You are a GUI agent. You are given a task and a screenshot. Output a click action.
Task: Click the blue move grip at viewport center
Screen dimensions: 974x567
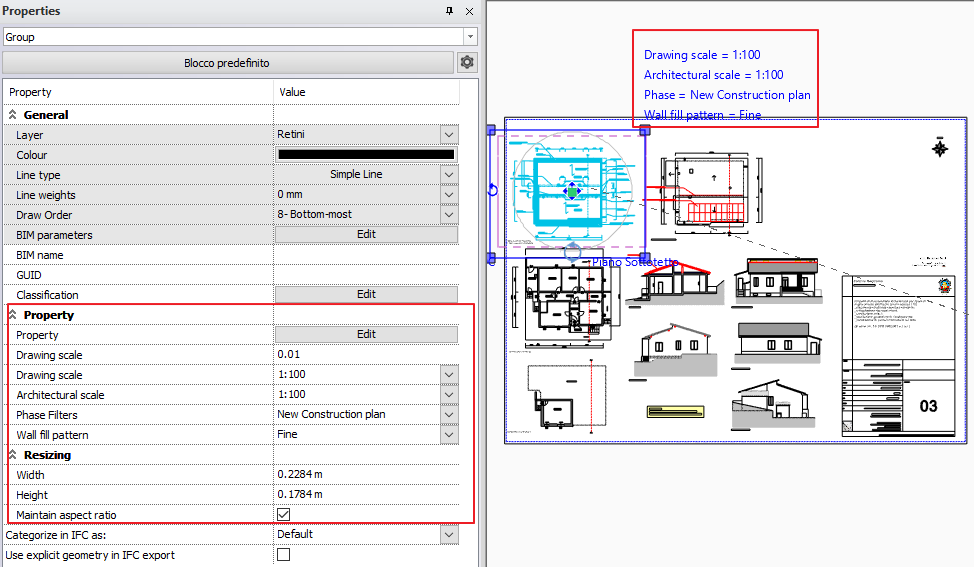tap(571, 190)
